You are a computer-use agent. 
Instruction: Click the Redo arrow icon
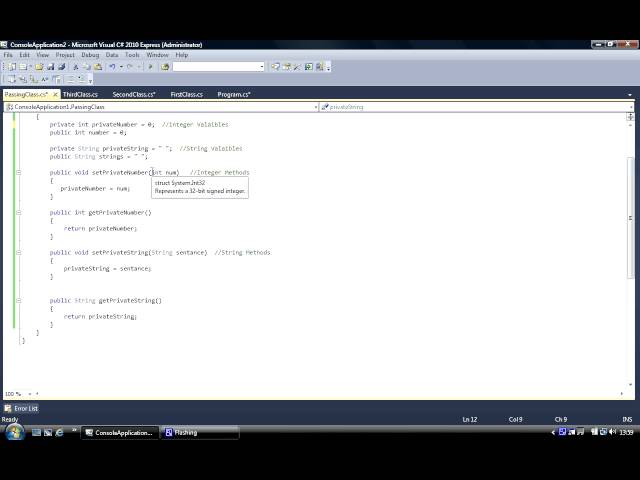pos(130,67)
